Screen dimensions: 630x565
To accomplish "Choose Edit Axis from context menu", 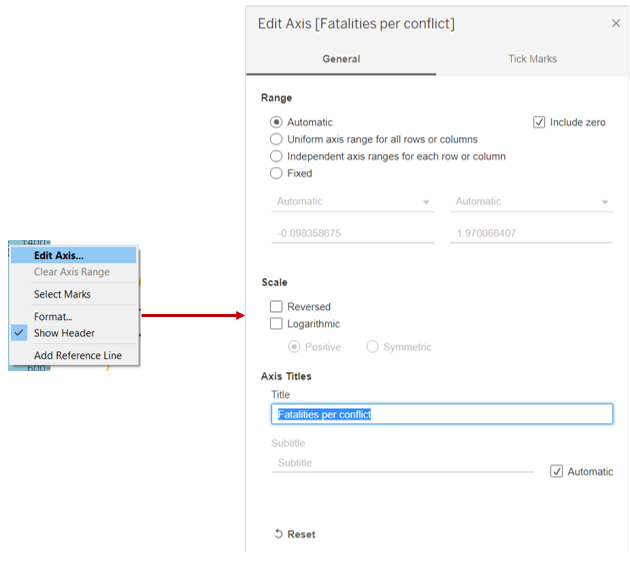I will pyautogui.click(x=59, y=255).
